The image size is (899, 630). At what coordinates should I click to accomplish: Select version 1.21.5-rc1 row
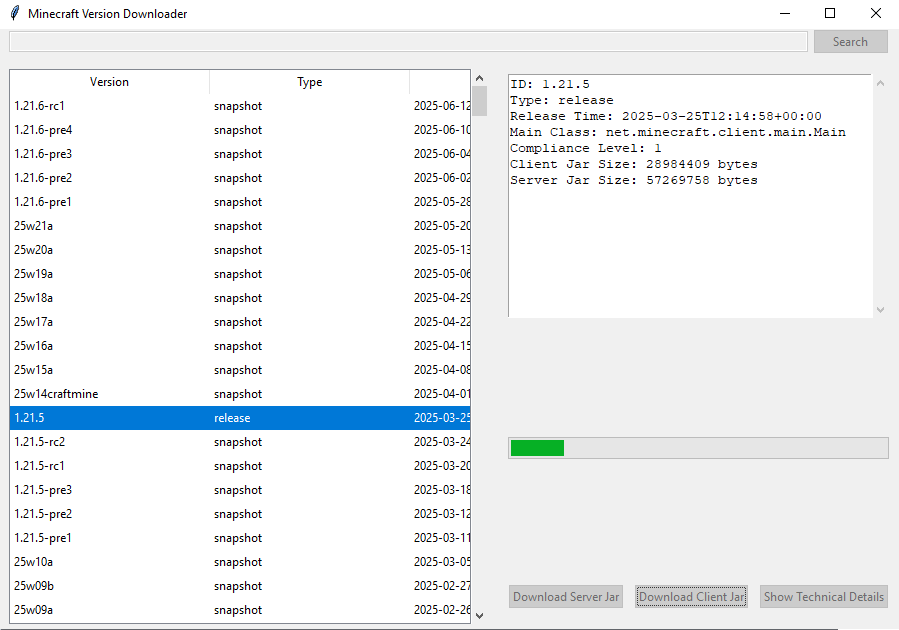(x=240, y=466)
